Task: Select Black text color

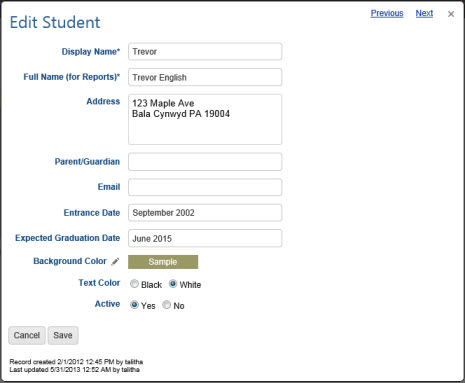Action: point(134,284)
